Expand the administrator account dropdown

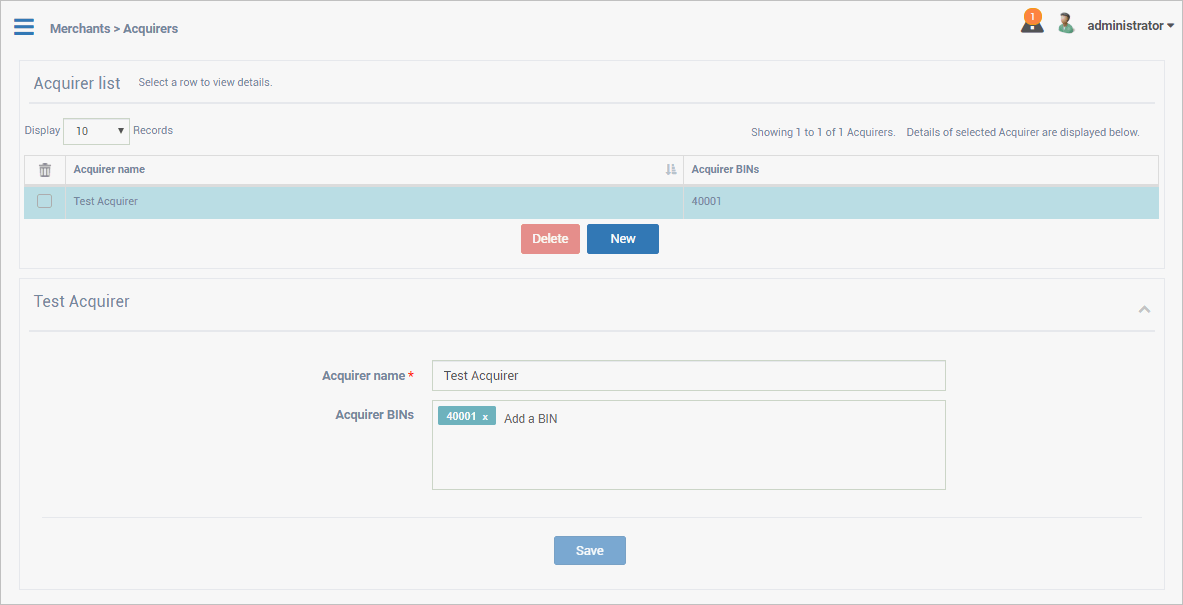click(1130, 26)
